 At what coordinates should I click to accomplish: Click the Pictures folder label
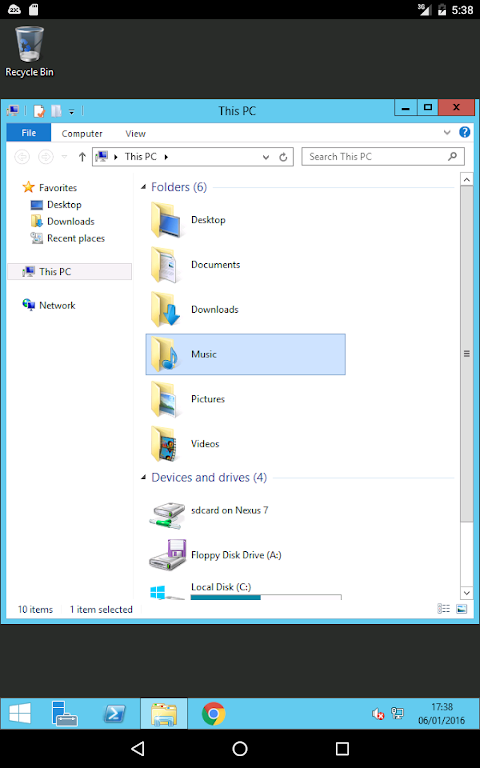click(x=208, y=399)
